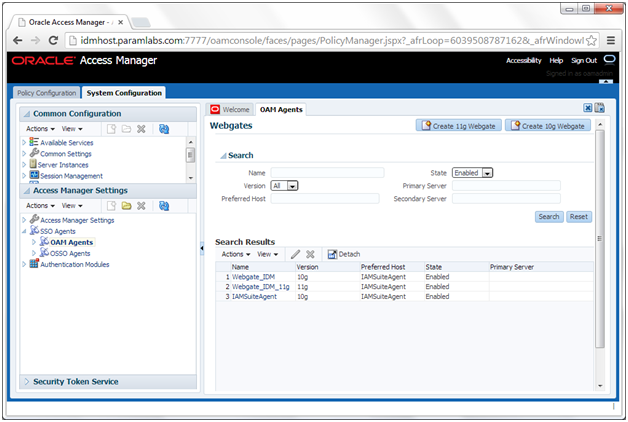Click Common Configuration refresh icon

(164, 129)
